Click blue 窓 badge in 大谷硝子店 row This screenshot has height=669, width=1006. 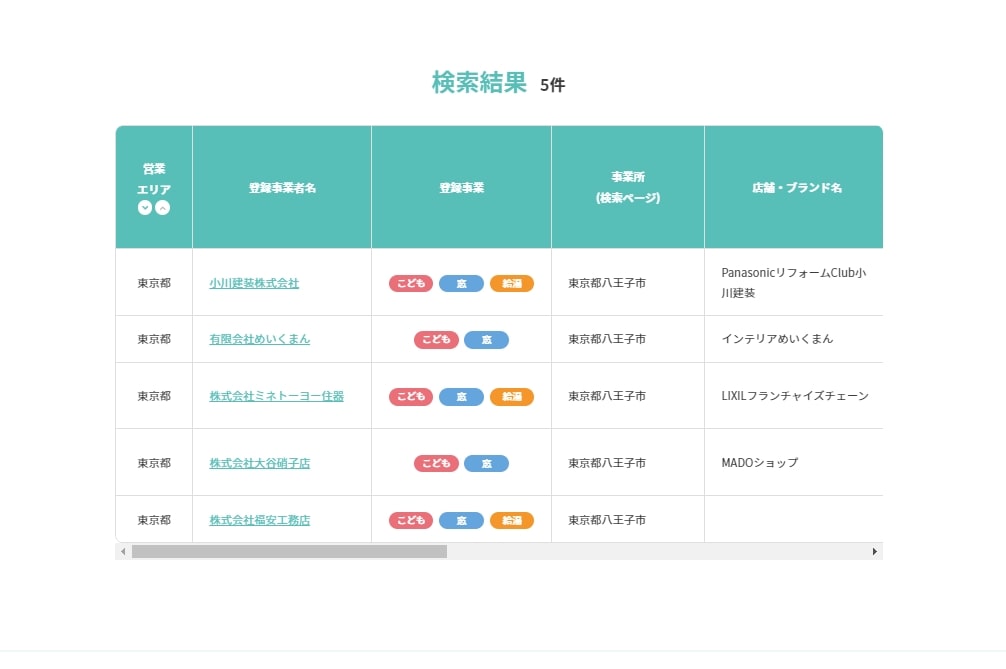click(x=486, y=463)
